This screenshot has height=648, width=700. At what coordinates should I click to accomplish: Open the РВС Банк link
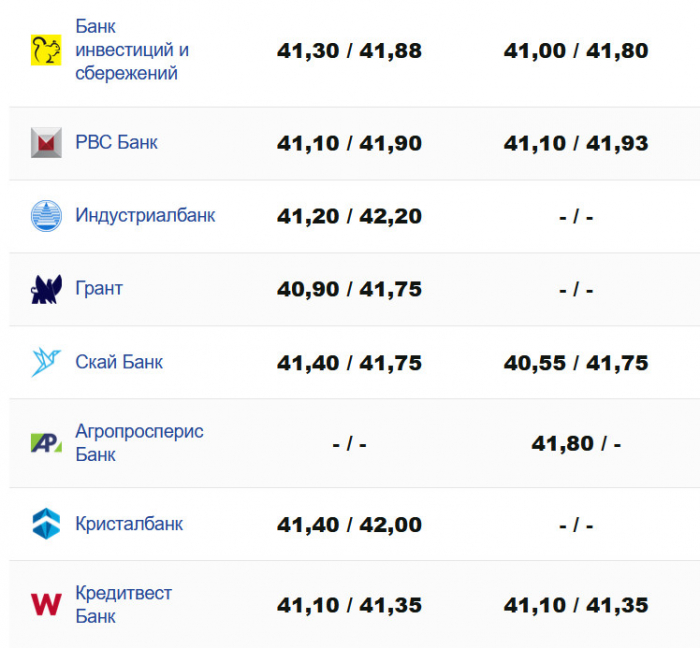[x=116, y=143]
